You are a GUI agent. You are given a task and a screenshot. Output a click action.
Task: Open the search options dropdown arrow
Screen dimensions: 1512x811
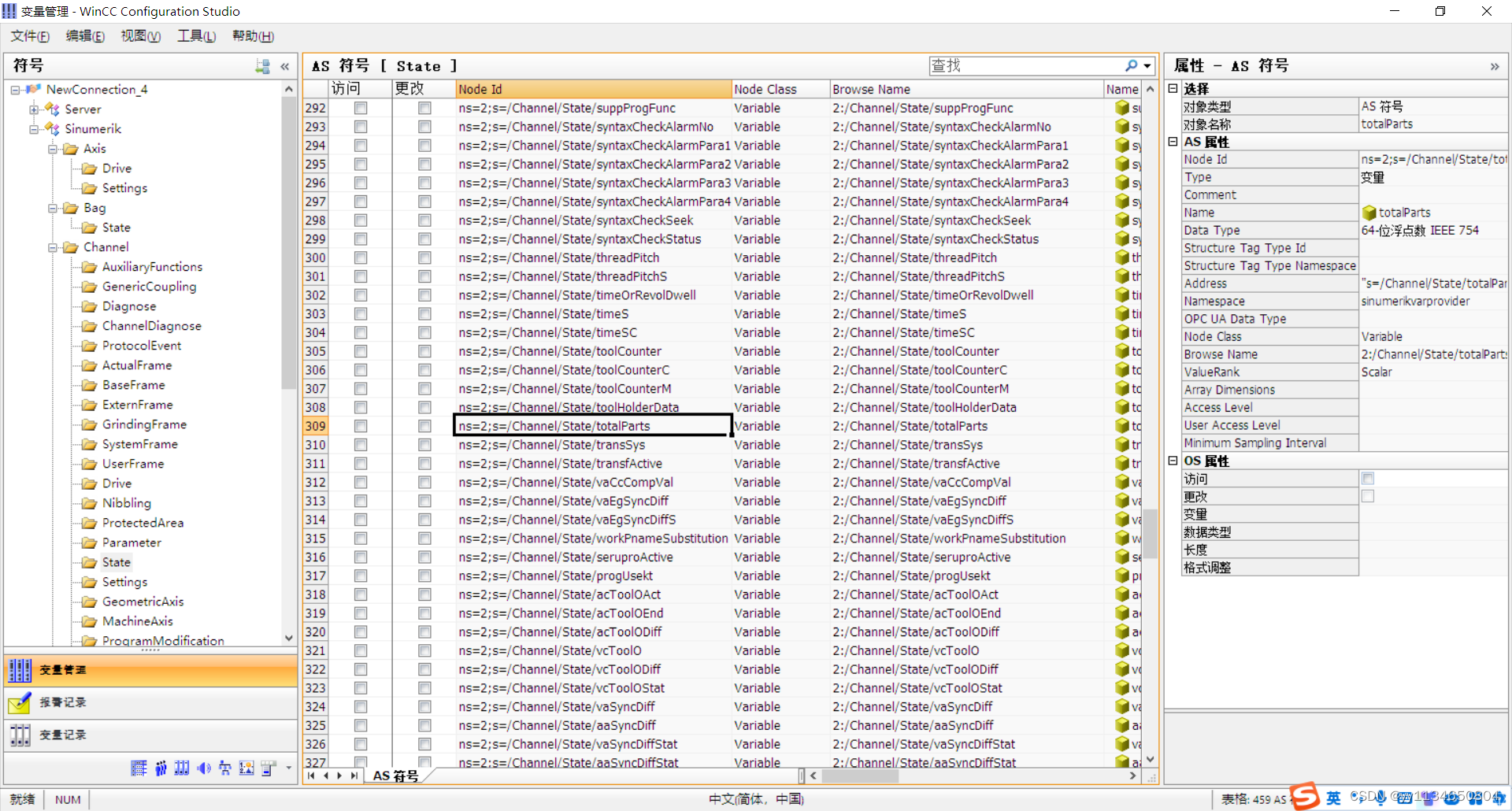click(x=1147, y=66)
